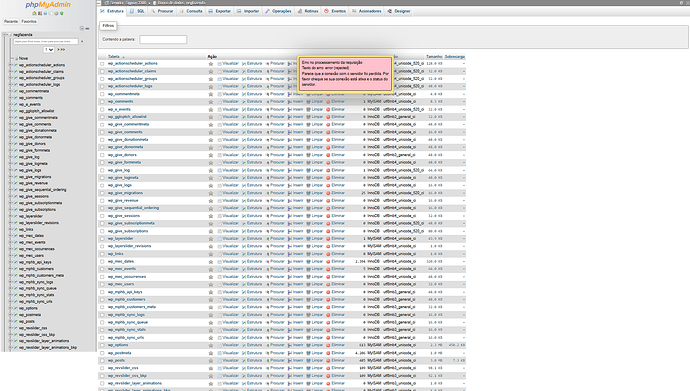690x391 pixels.
Task: Click Limpar icon in wp_mec_users row
Action: 308,285
